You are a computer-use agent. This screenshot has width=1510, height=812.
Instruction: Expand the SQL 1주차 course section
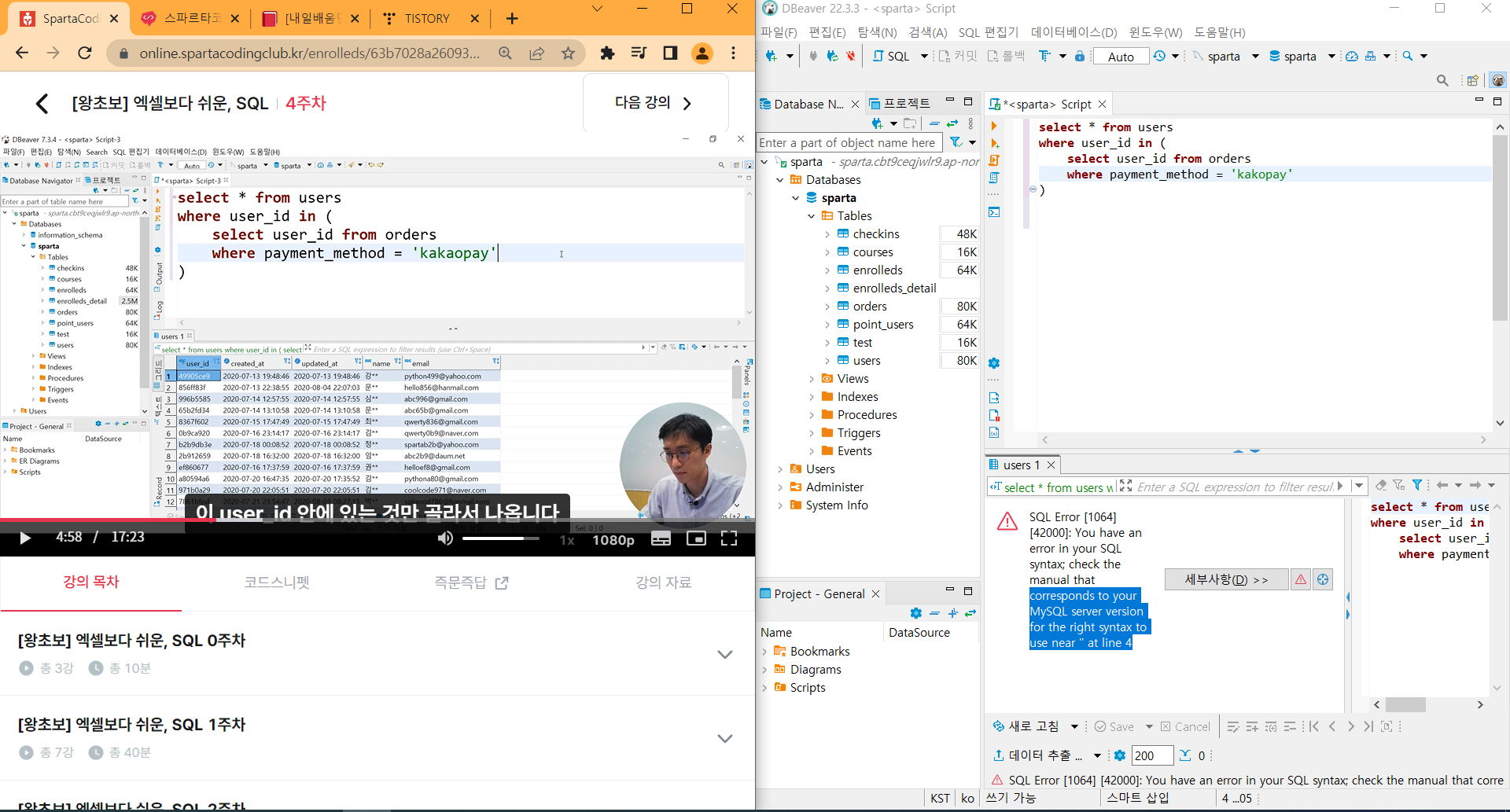tap(724, 738)
